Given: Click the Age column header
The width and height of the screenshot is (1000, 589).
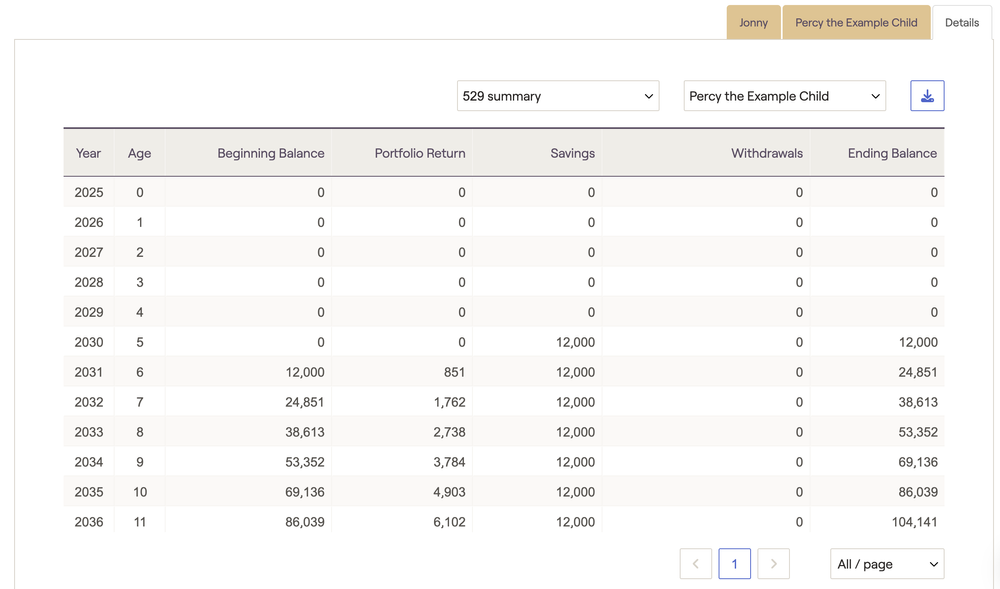Looking at the screenshot, I should click(x=140, y=153).
